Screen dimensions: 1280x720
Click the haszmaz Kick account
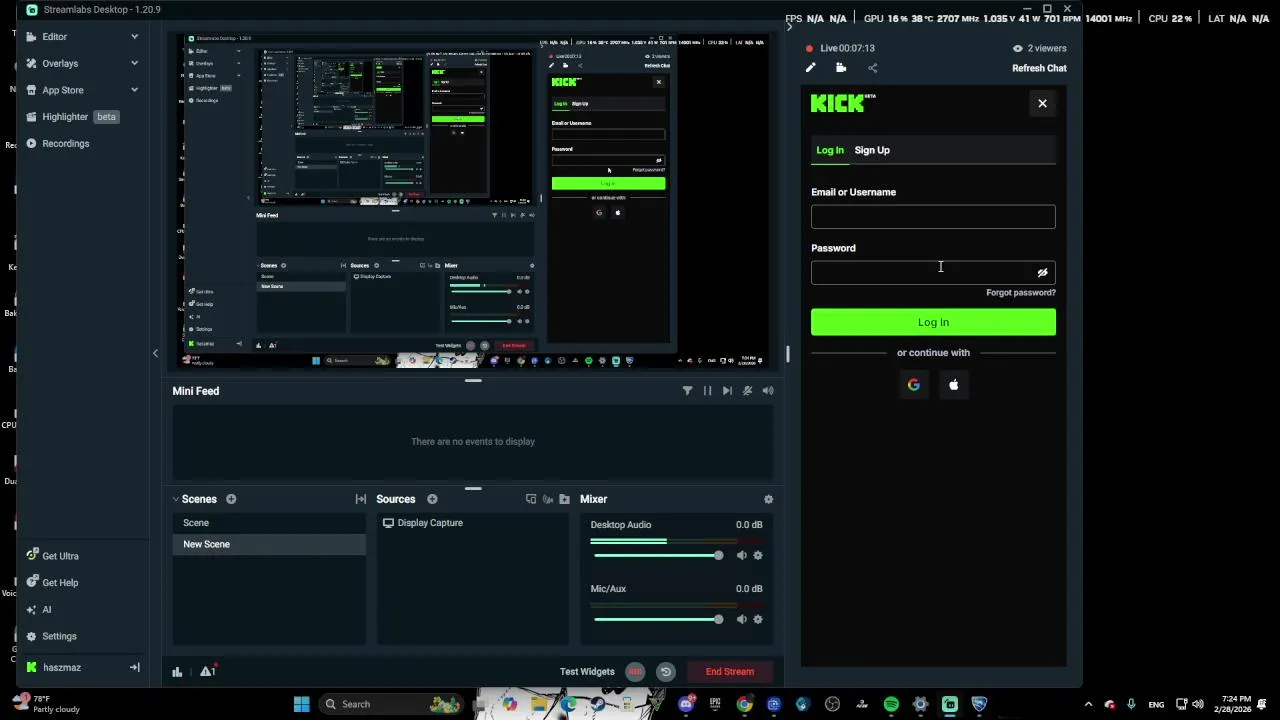pos(62,667)
